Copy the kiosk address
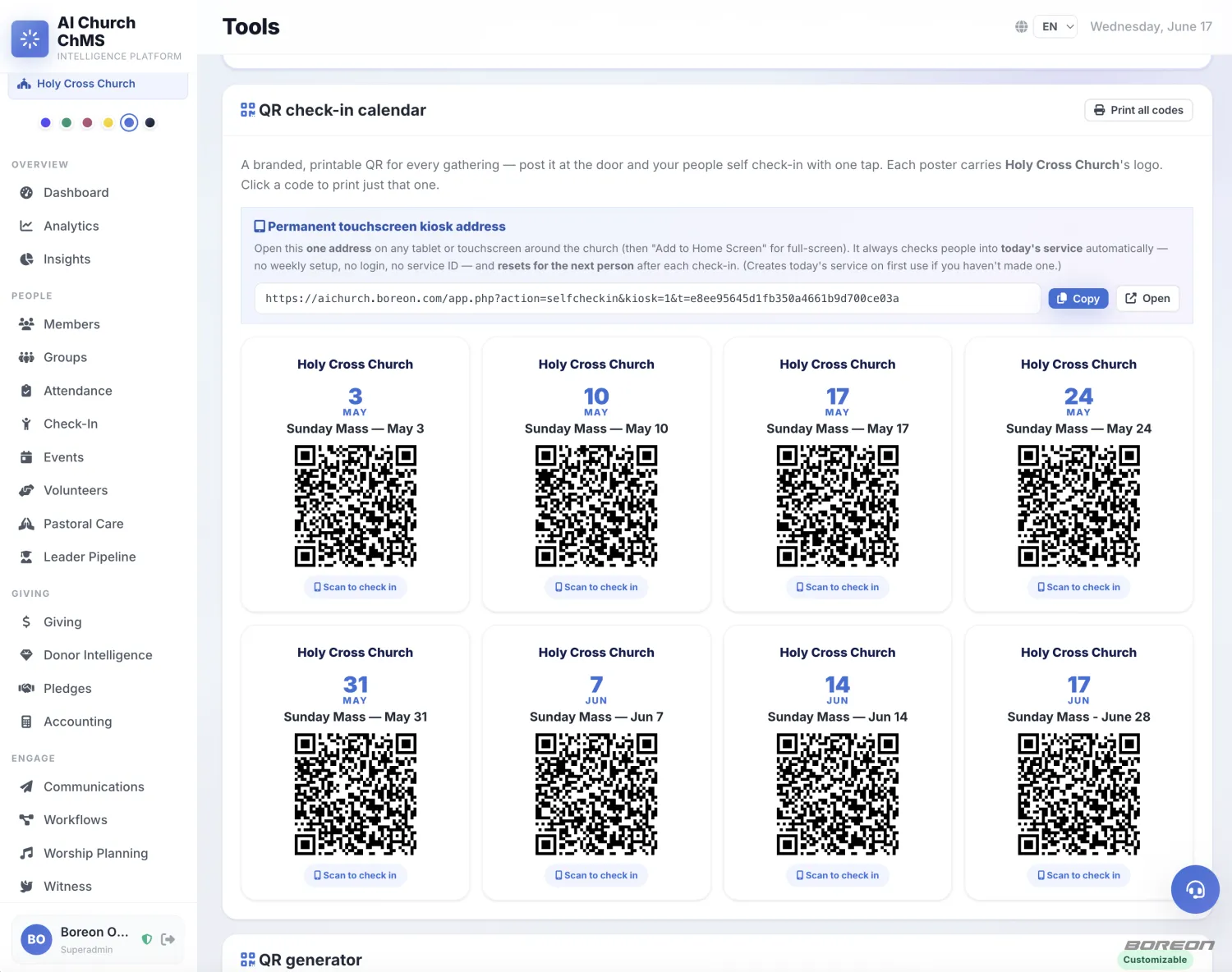This screenshot has height=972, width=1232. (1078, 299)
